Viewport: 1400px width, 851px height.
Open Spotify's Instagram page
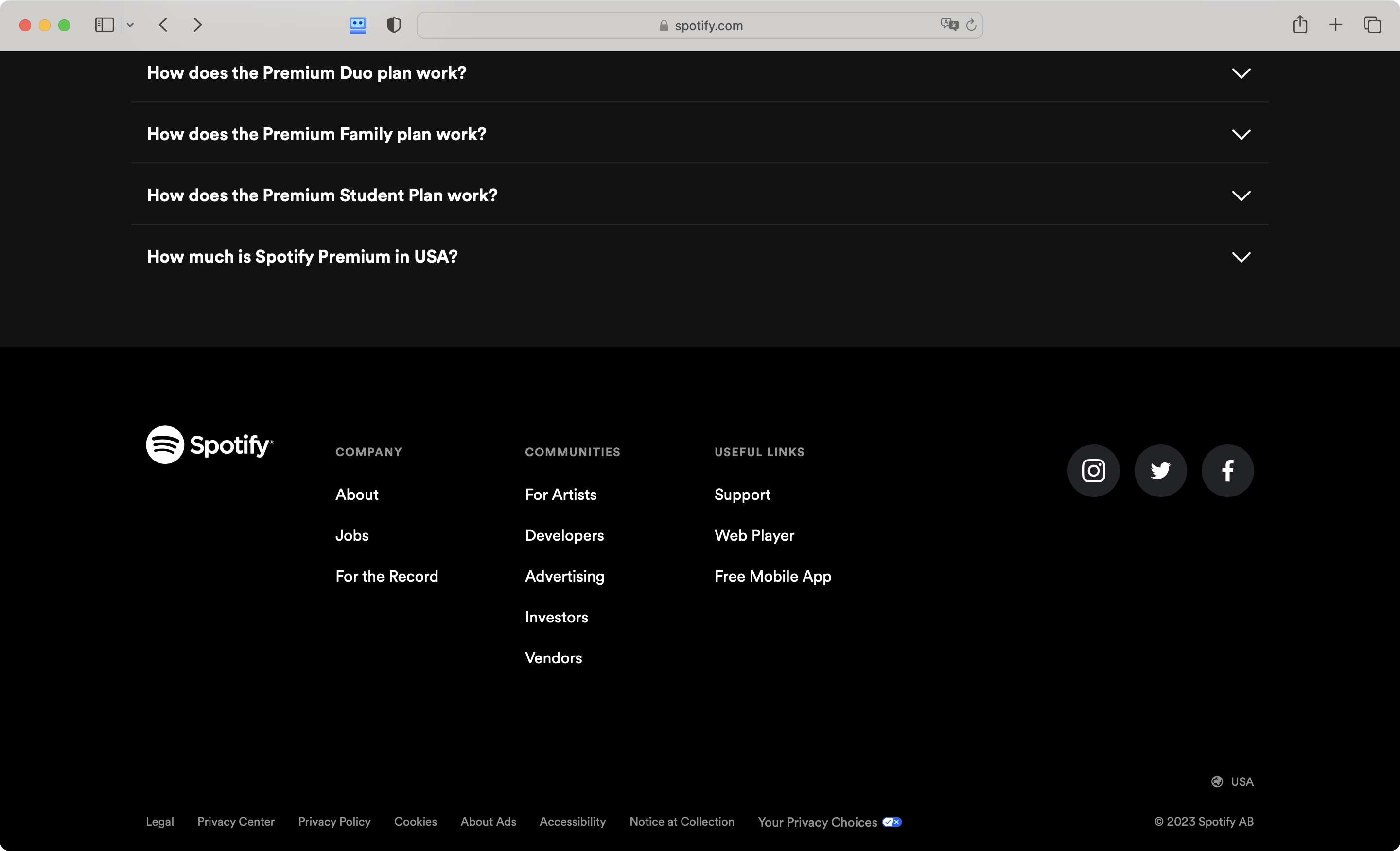(x=1093, y=471)
